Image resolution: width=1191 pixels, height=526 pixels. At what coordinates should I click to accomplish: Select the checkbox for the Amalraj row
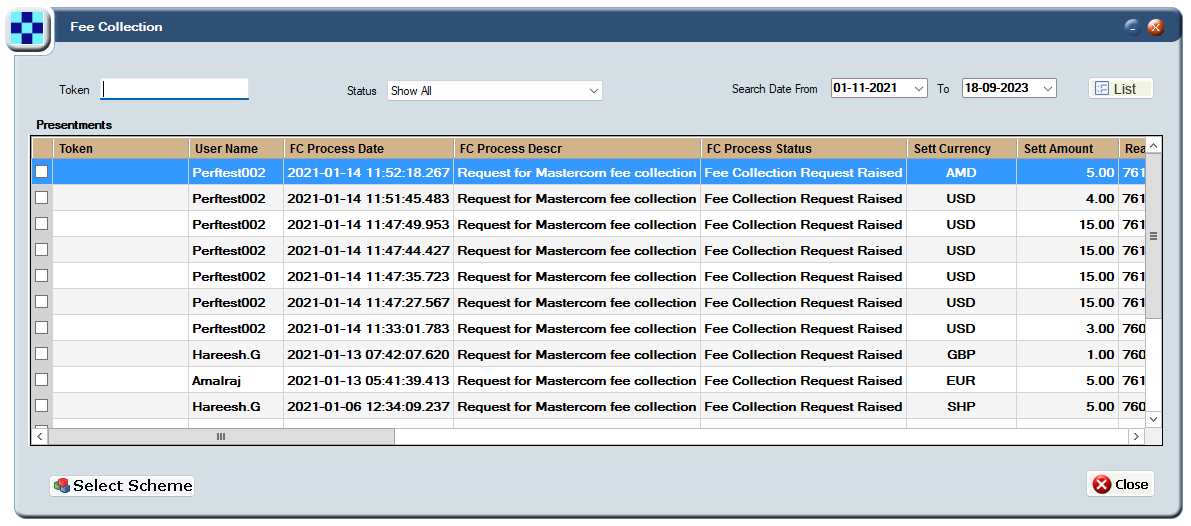42,379
